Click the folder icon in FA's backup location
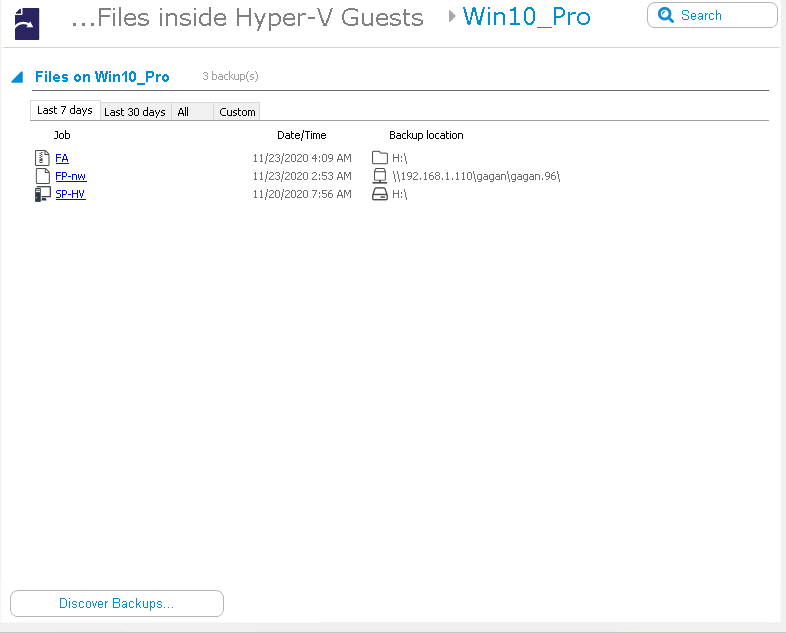 click(x=379, y=158)
